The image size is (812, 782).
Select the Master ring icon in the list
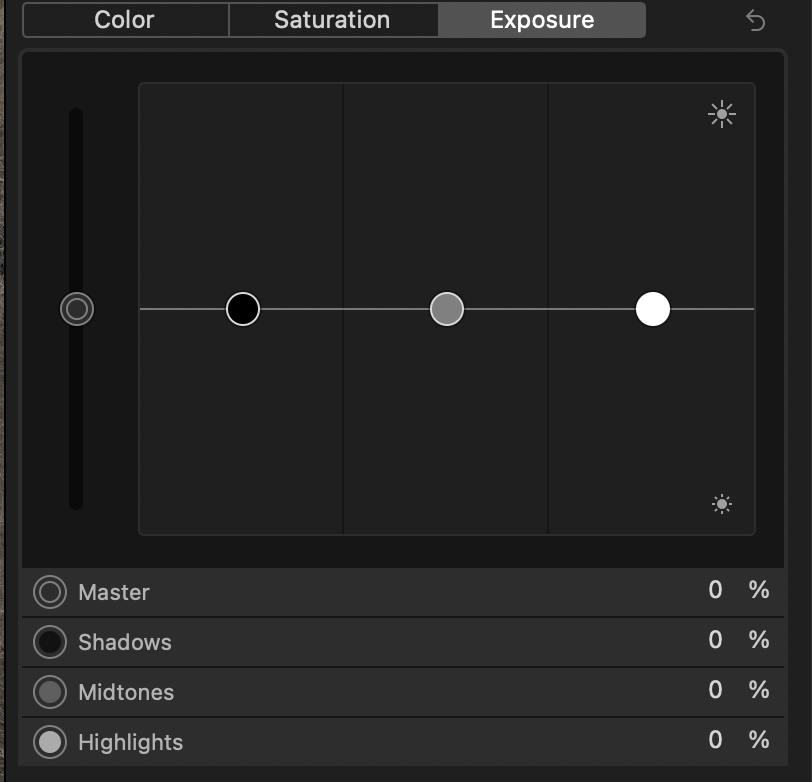[x=49, y=592]
